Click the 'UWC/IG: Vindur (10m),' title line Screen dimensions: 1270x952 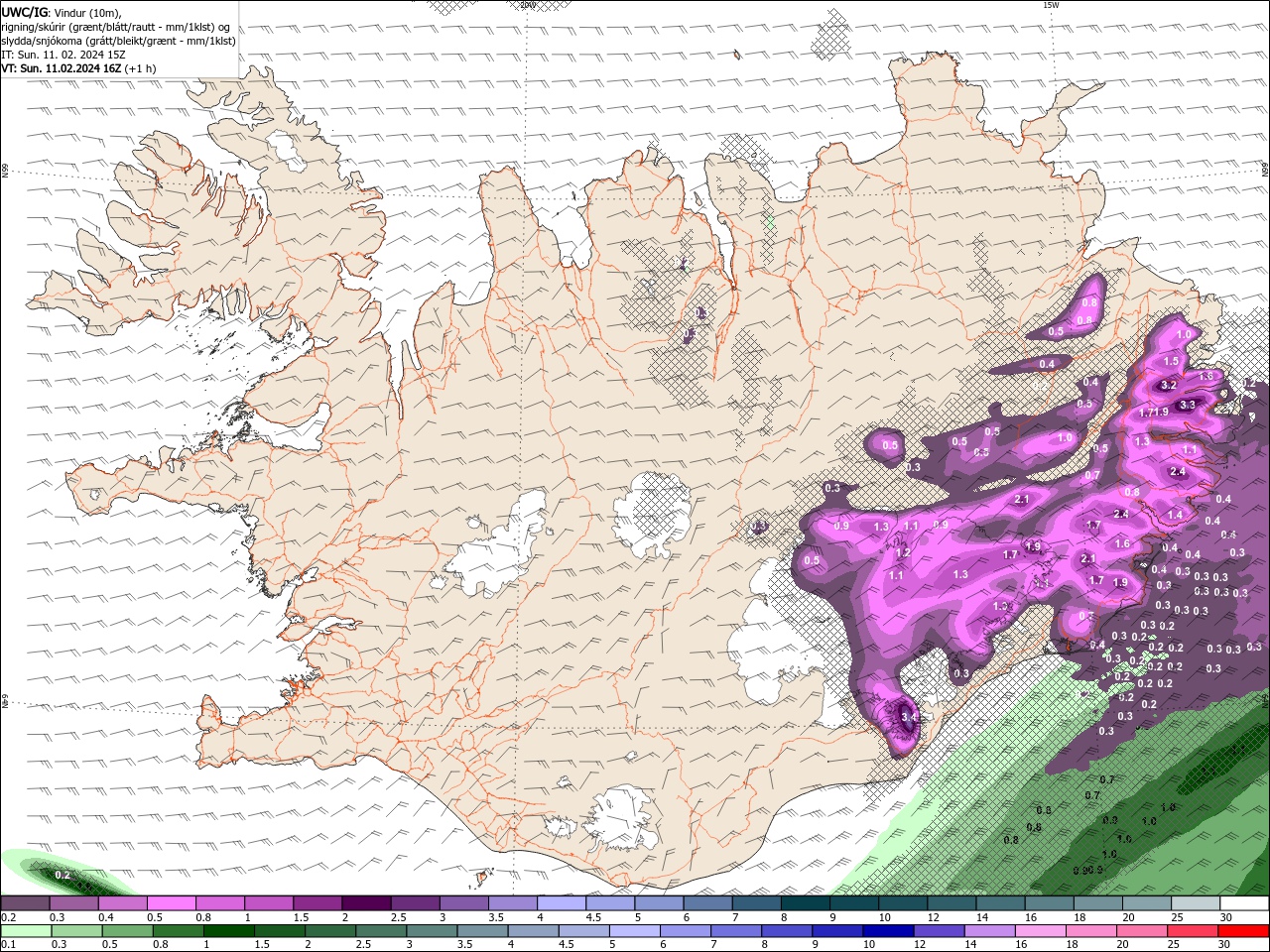click(x=61, y=12)
